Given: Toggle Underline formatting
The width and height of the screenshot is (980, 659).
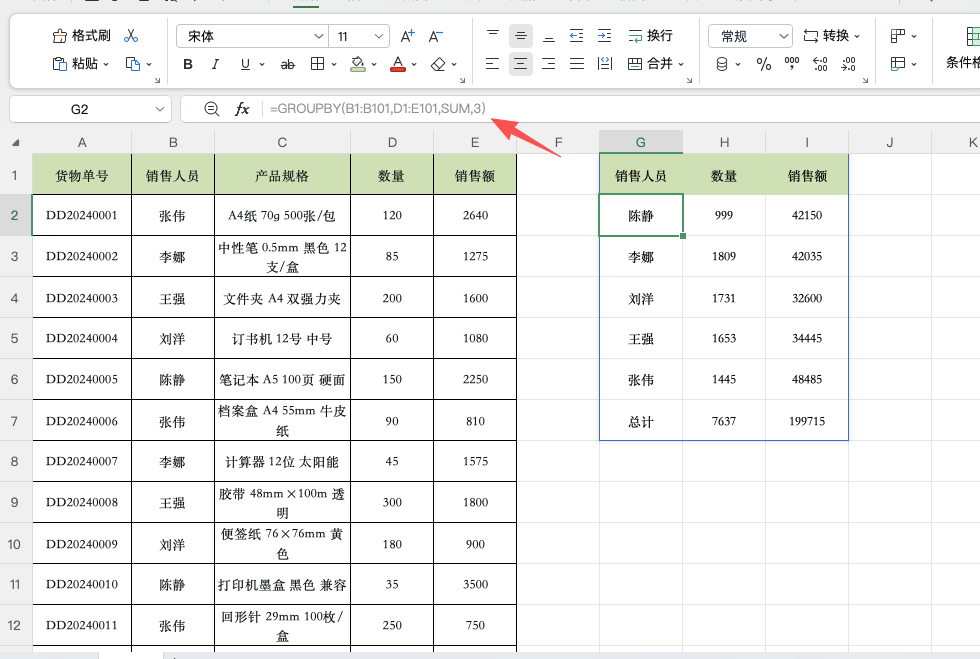Looking at the screenshot, I should pyautogui.click(x=245, y=64).
